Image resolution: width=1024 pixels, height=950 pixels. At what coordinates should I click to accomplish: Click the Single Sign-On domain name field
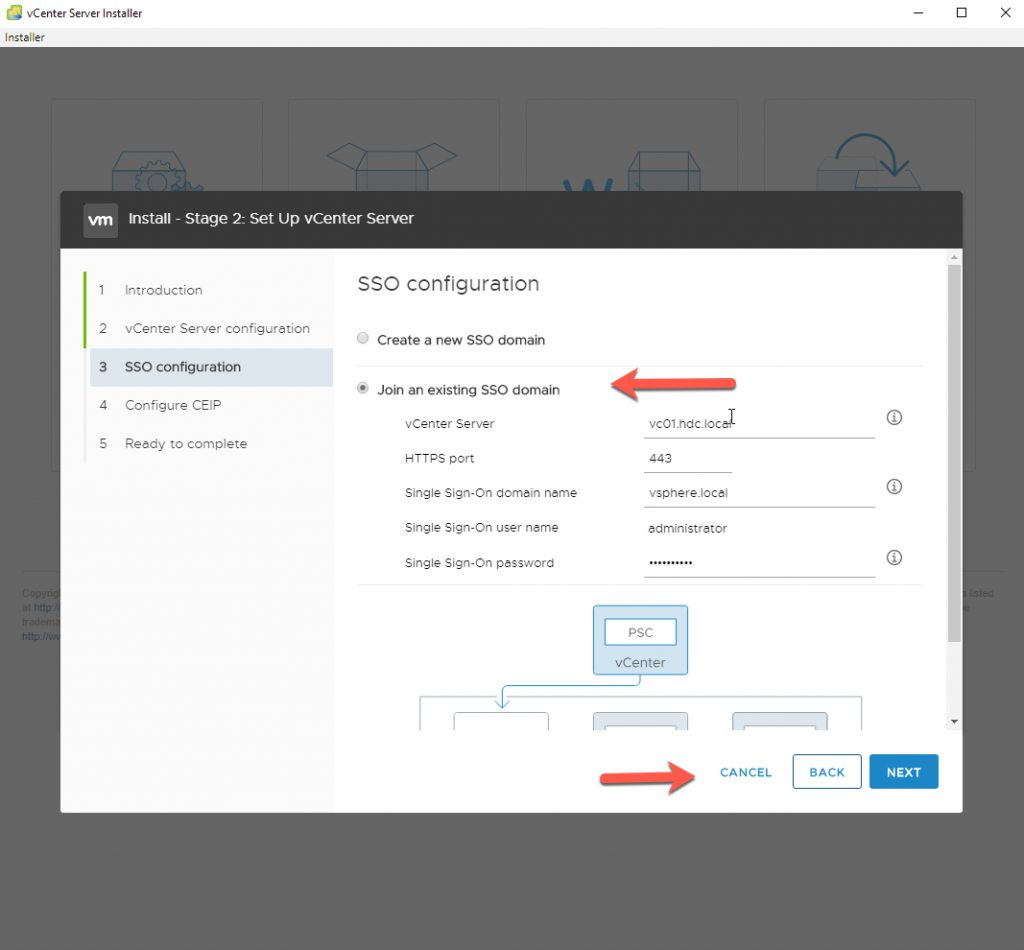pyautogui.click(x=759, y=493)
